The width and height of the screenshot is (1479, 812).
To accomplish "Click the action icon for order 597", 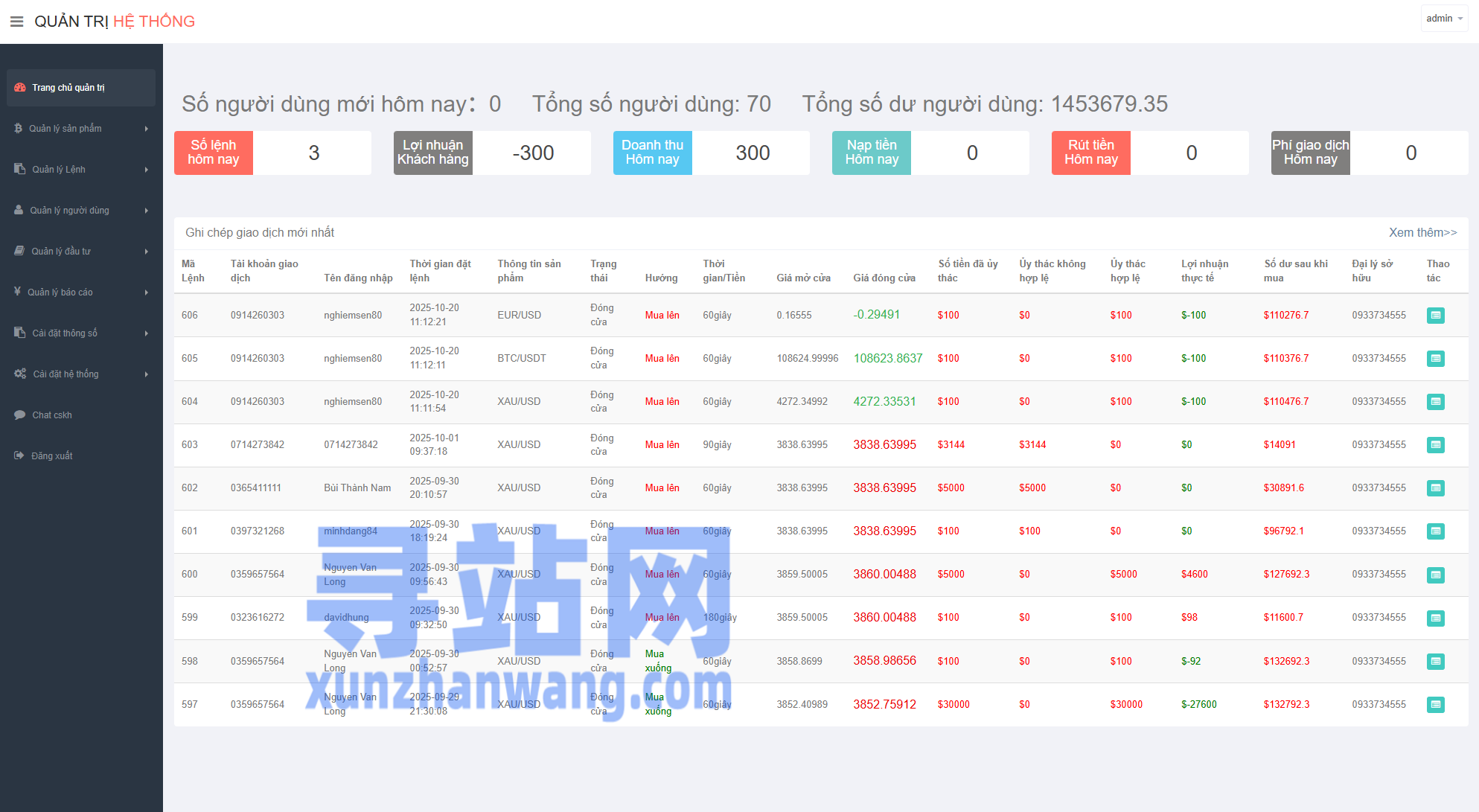I will (x=1435, y=705).
